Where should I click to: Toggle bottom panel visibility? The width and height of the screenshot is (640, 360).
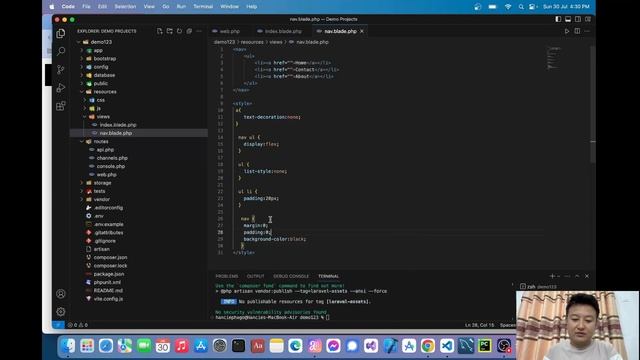(x=568, y=19)
